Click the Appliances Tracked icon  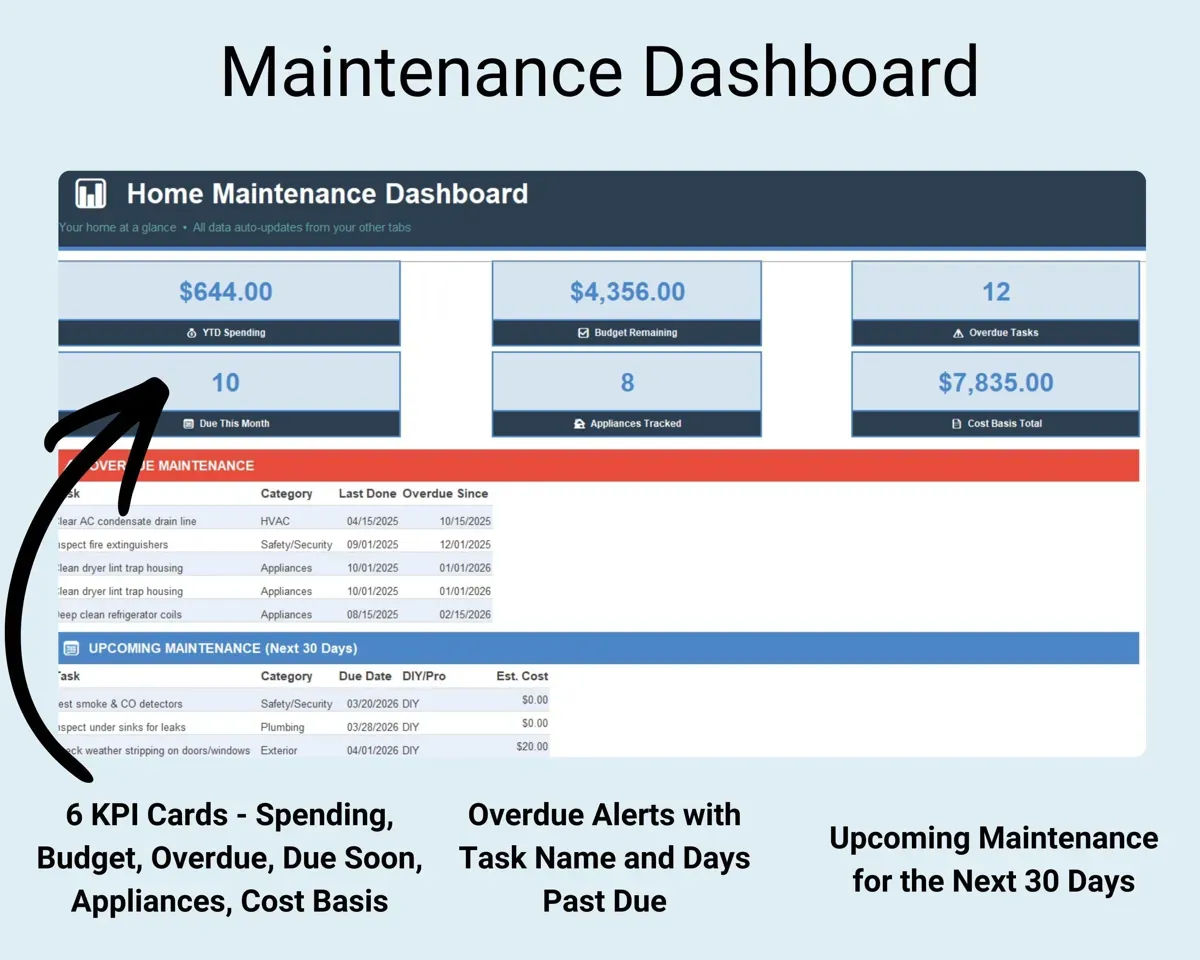[x=580, y=424]
